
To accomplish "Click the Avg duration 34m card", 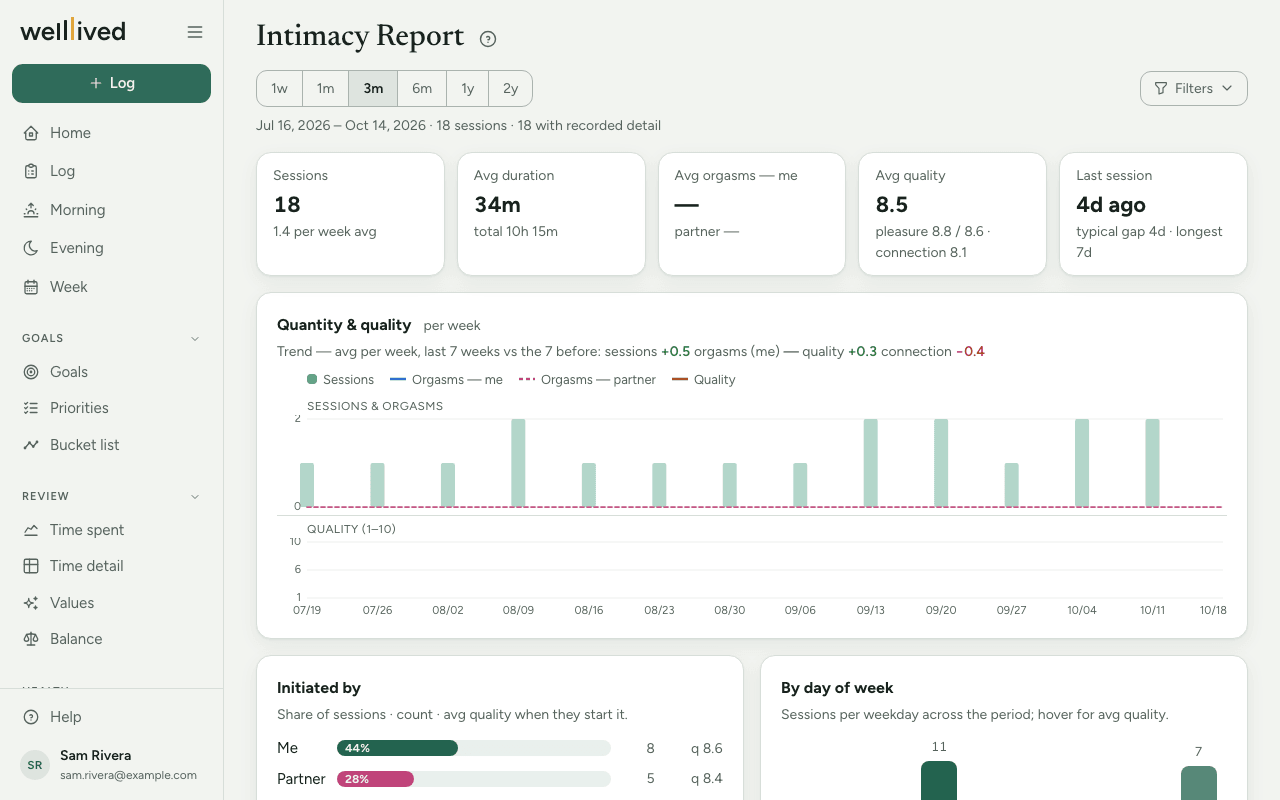I will pos(551,214).
